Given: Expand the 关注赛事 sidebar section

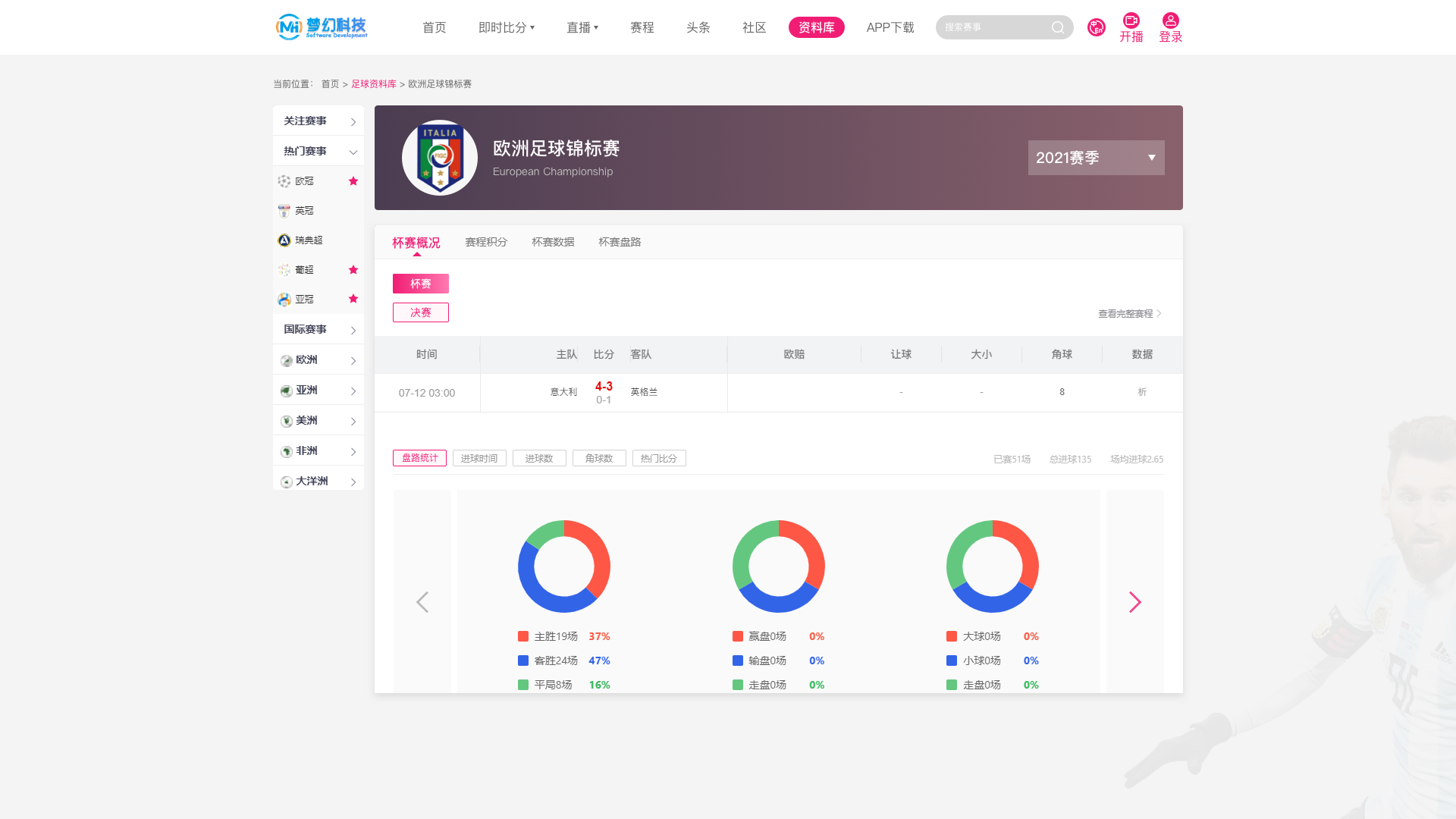Looking at the screenshot, I should [x=318, y=121].
